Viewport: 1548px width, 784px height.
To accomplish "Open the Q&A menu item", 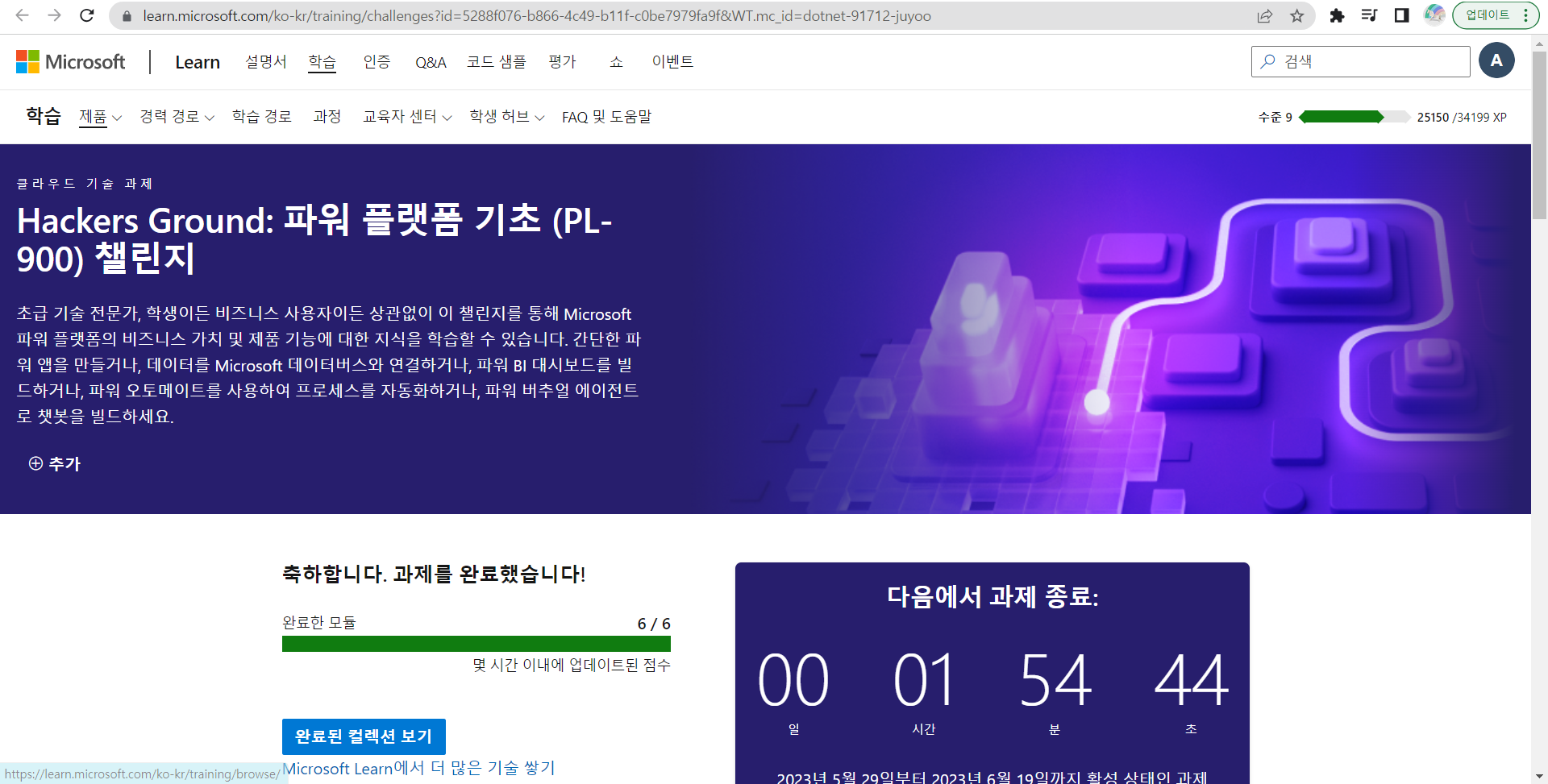I will (430, 62).
